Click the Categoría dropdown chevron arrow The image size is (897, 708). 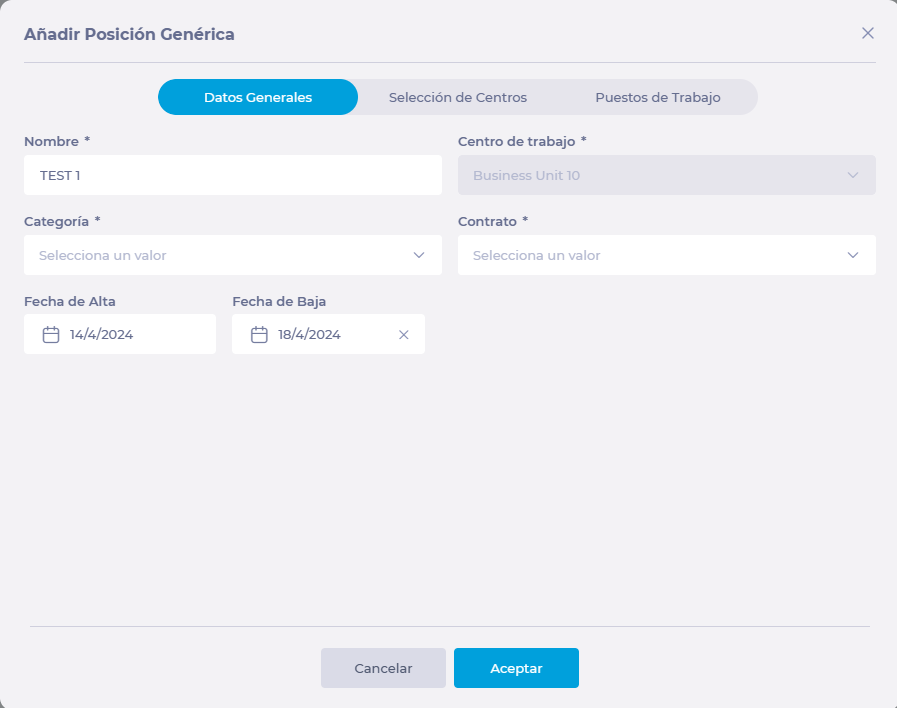[419, 255]
